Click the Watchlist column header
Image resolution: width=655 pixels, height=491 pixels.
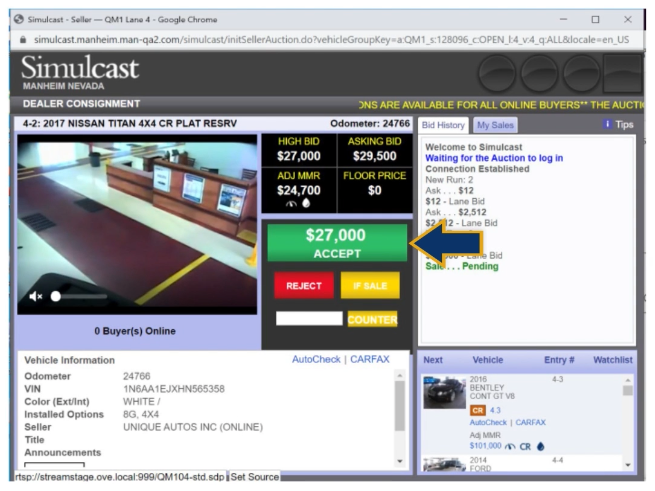click(612, 360)
